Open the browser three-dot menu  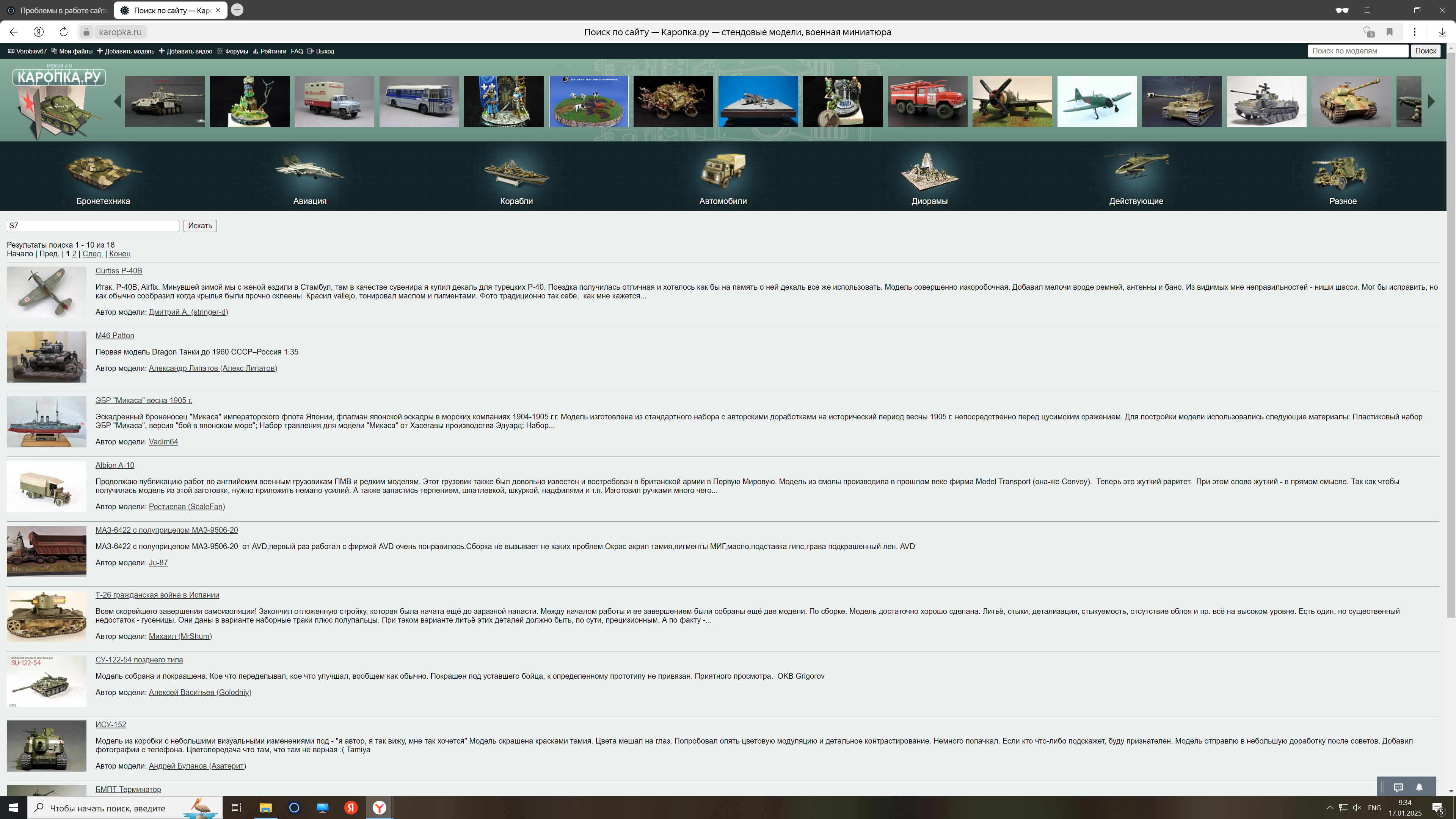(x=1415, y=32)
